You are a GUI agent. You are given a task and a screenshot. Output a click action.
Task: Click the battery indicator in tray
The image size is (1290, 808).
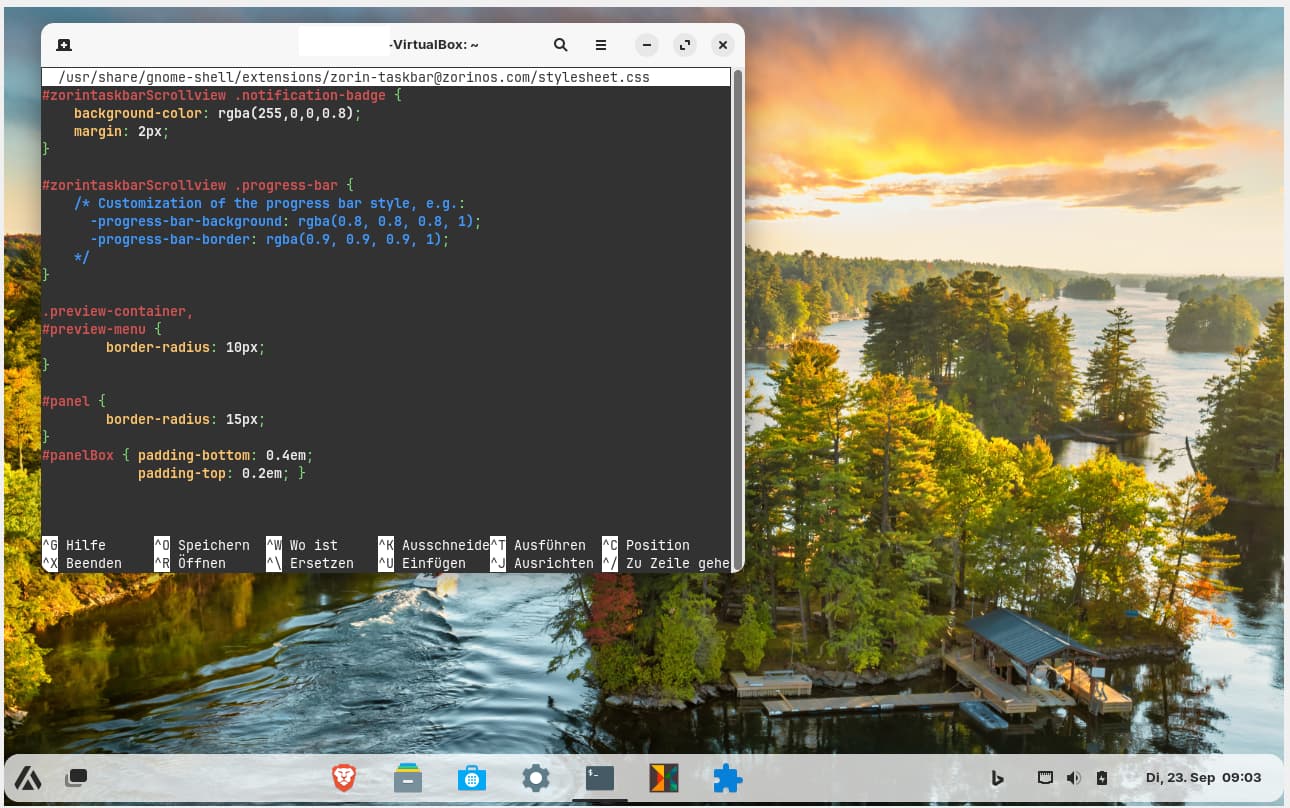click(x=1102, y=777)
